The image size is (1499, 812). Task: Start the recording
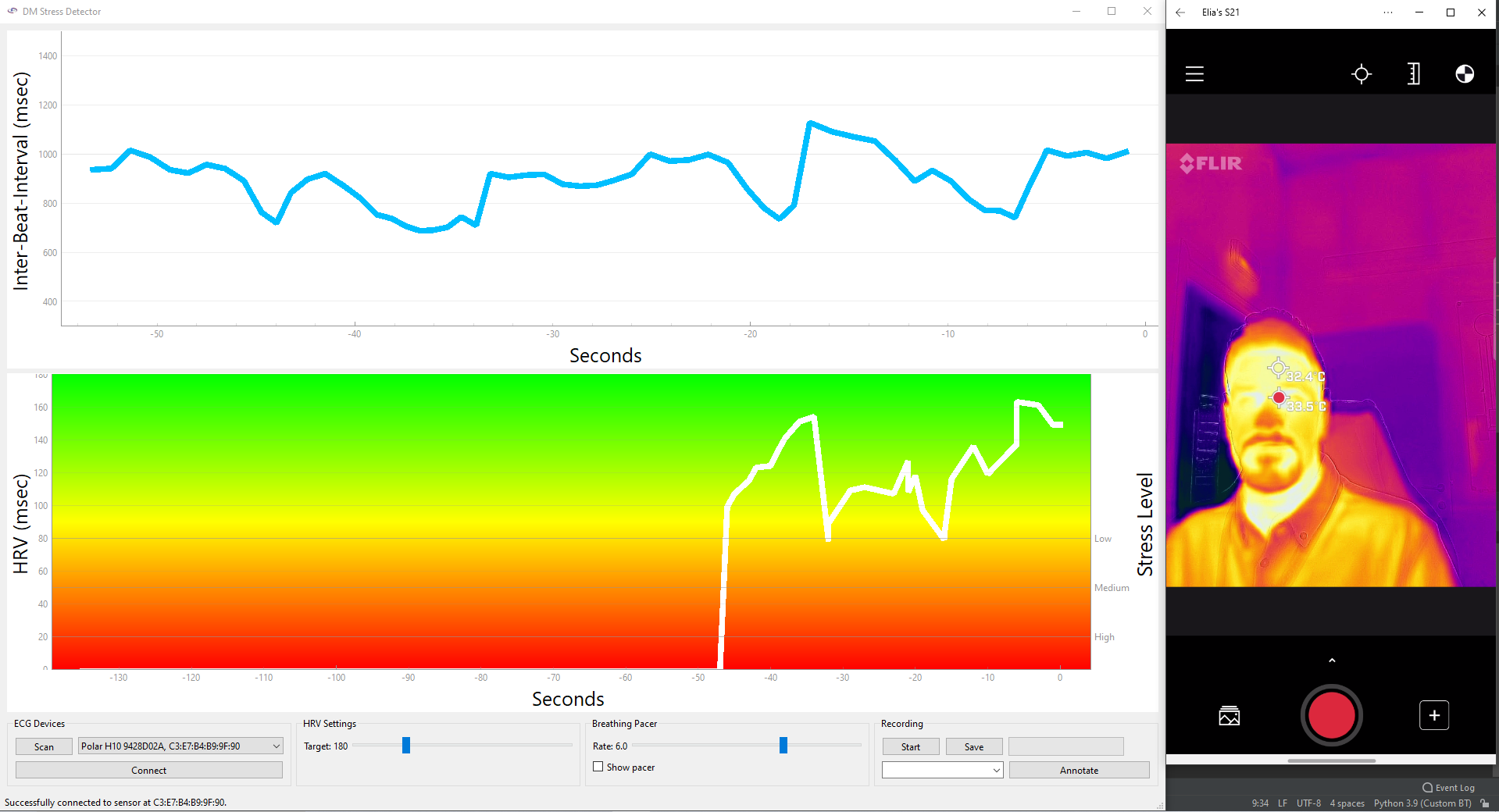point(910,747)
